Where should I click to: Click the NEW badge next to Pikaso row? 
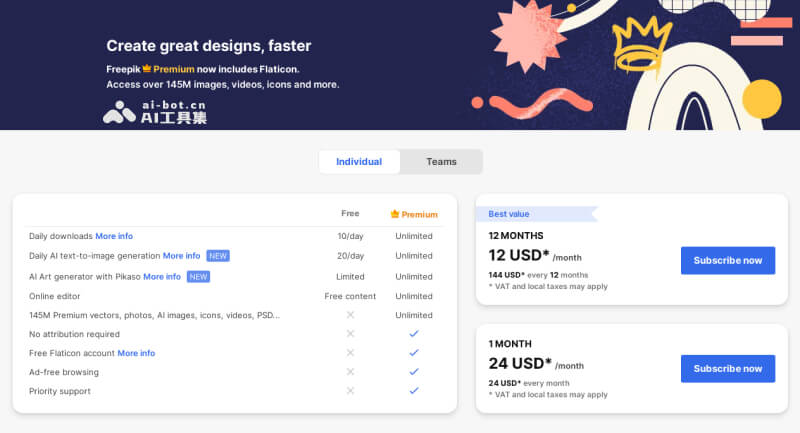tap(199, 276)
